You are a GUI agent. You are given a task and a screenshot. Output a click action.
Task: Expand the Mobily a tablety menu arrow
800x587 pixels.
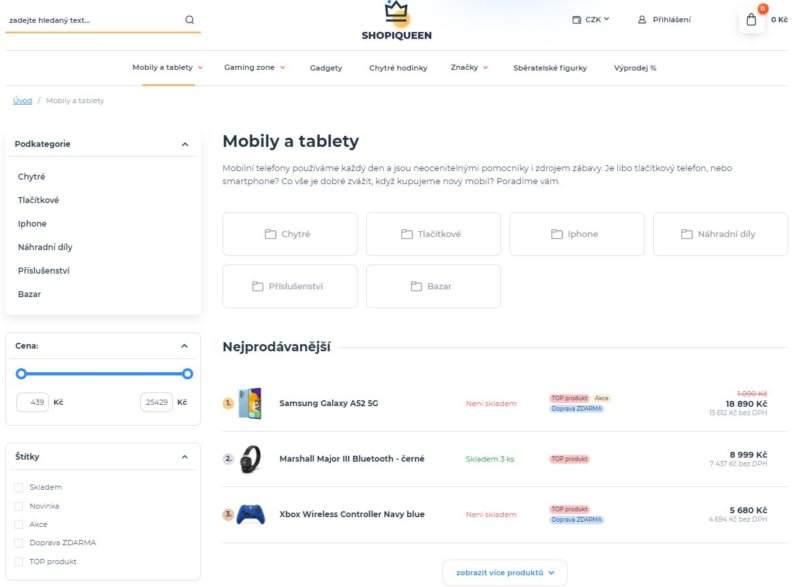[x=201, y=68]
